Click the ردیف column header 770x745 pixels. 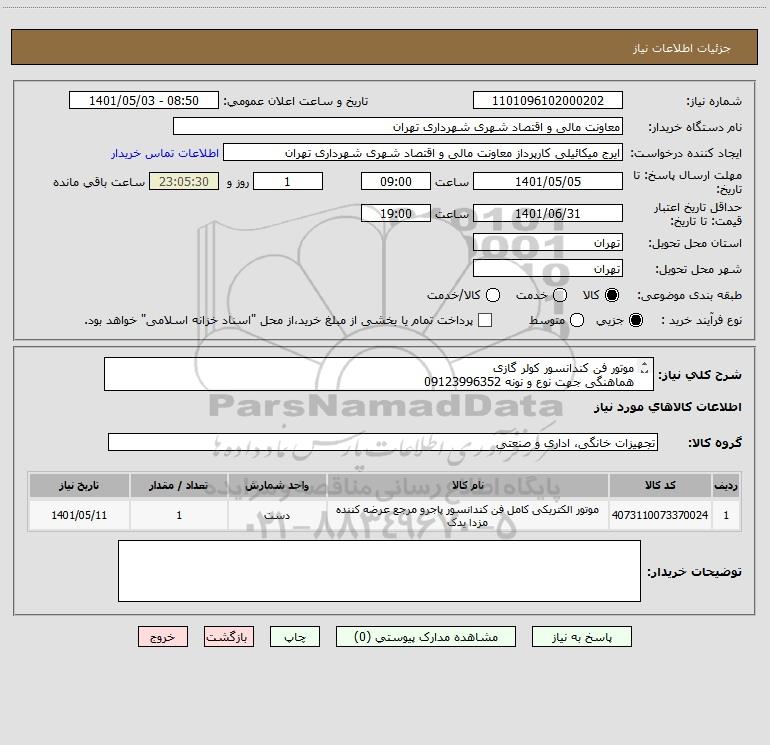(726, 485)
